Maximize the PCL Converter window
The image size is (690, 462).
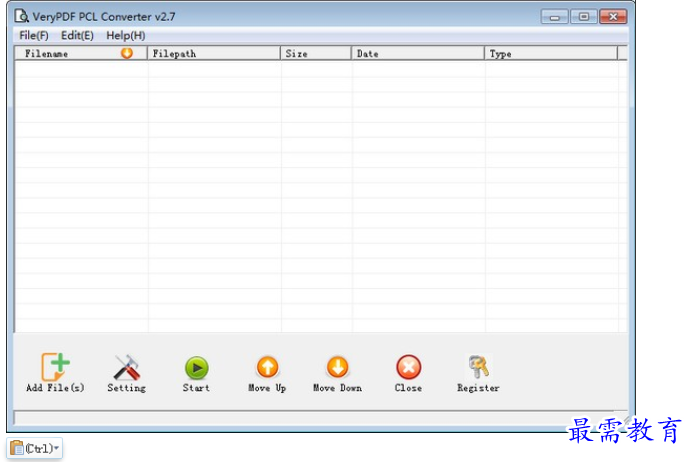(x=583, y=17)
